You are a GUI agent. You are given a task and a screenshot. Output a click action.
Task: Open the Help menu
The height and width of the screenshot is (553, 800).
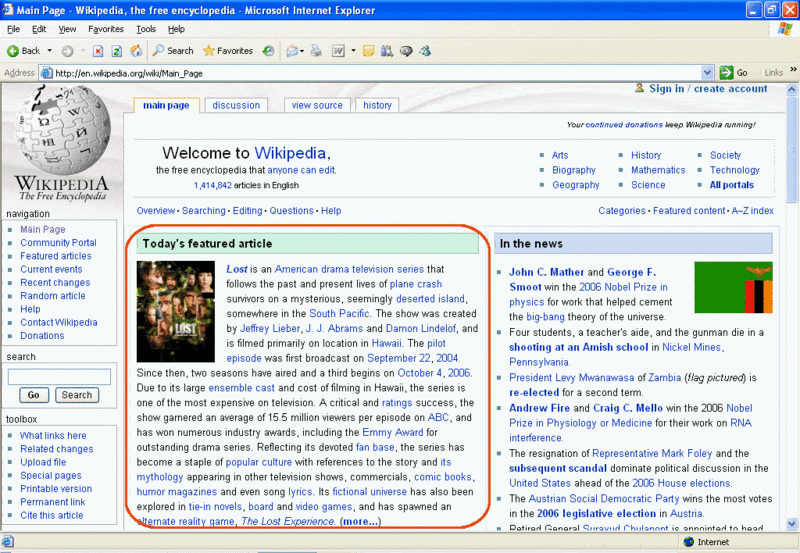tap(176, 29)
